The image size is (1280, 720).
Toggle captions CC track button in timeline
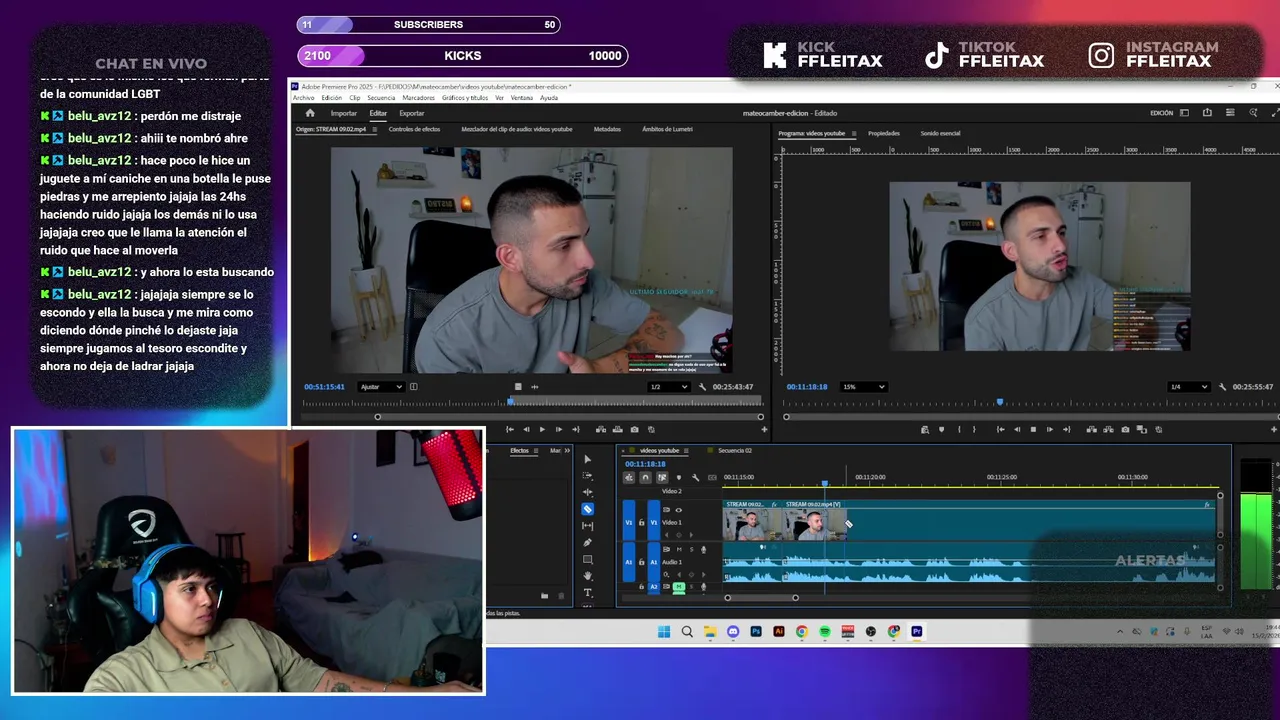(x=712, y=477)
